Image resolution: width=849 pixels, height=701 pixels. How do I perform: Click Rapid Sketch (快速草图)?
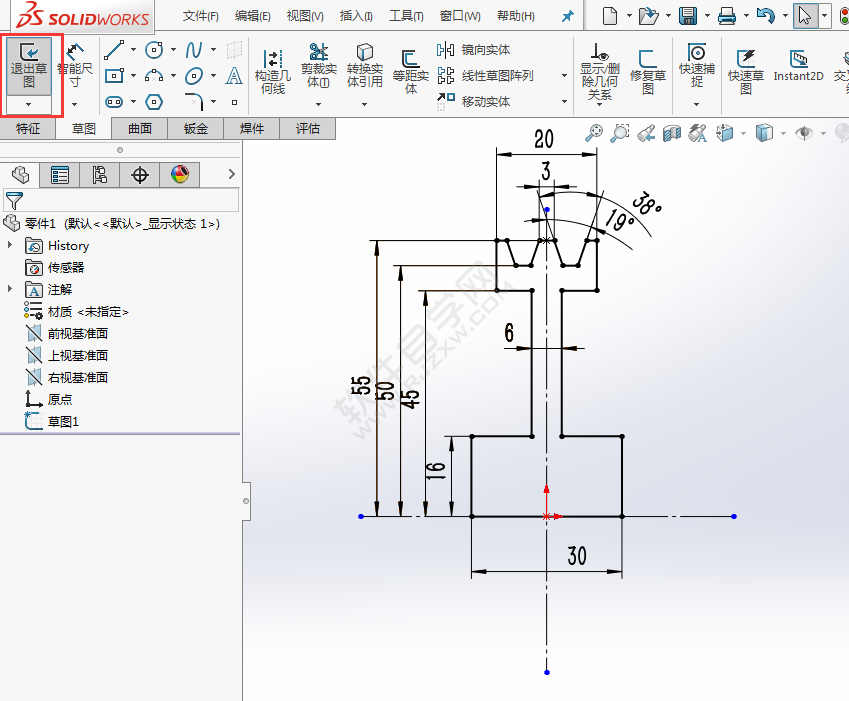pyautogui.click(x=746, y=71)
